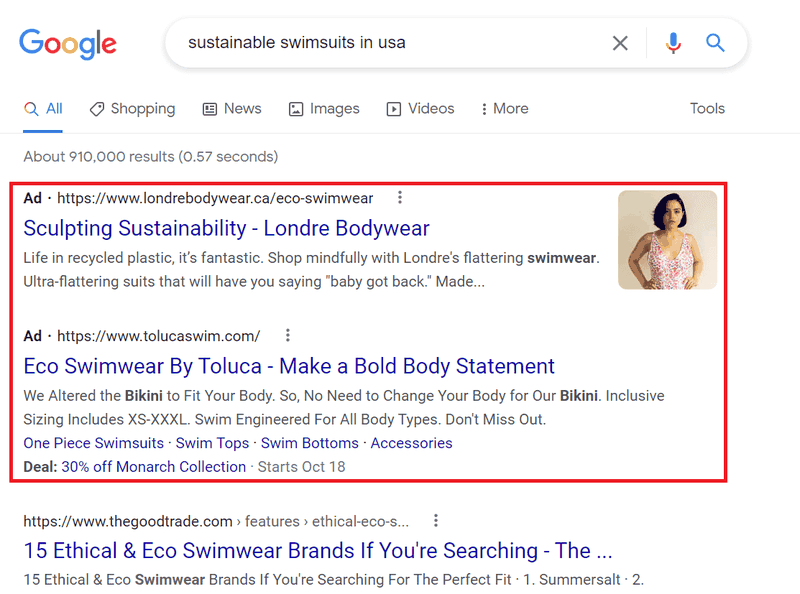This screenshot has width=800, height=594.
Task: Switch to Shopping tab
Action: pyautogui.click(x=132, y=109)
